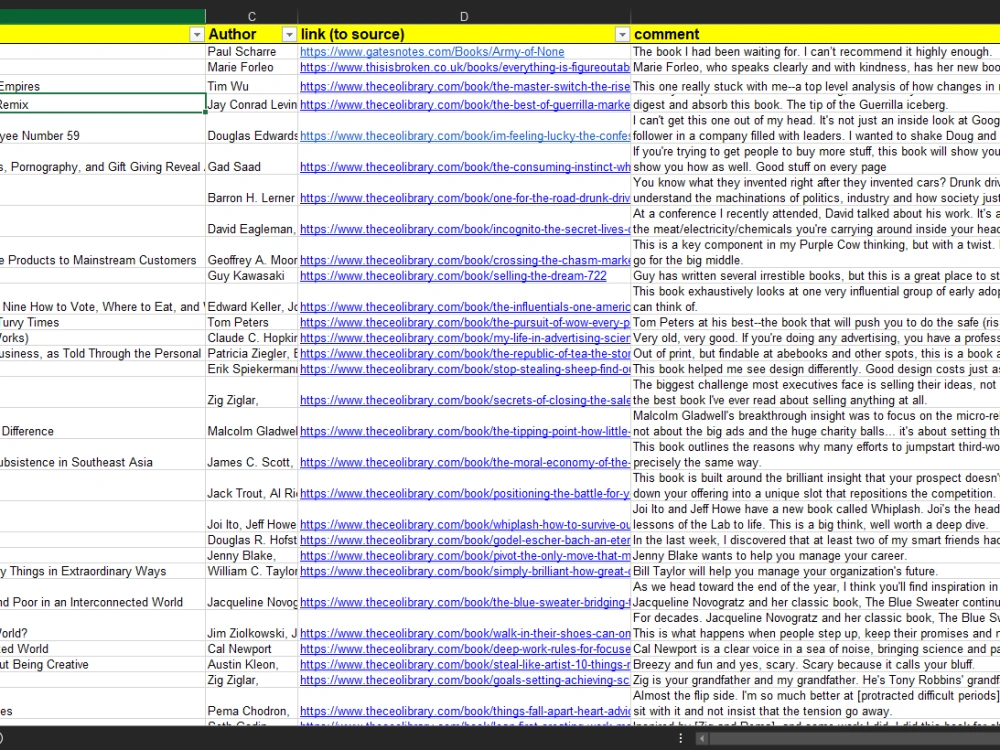Open my-life-in-advertising link
The width and height of the screenshot is (1000, 750).
tap(464, 338)
